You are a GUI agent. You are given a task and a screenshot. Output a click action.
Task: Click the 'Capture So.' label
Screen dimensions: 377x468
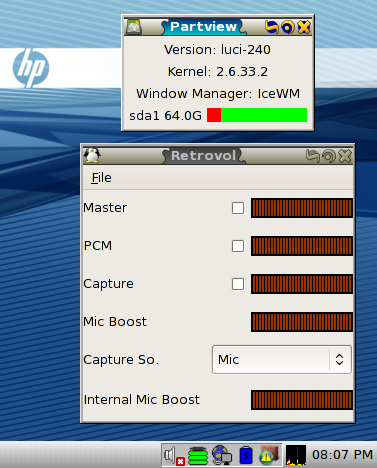(121, 360)
